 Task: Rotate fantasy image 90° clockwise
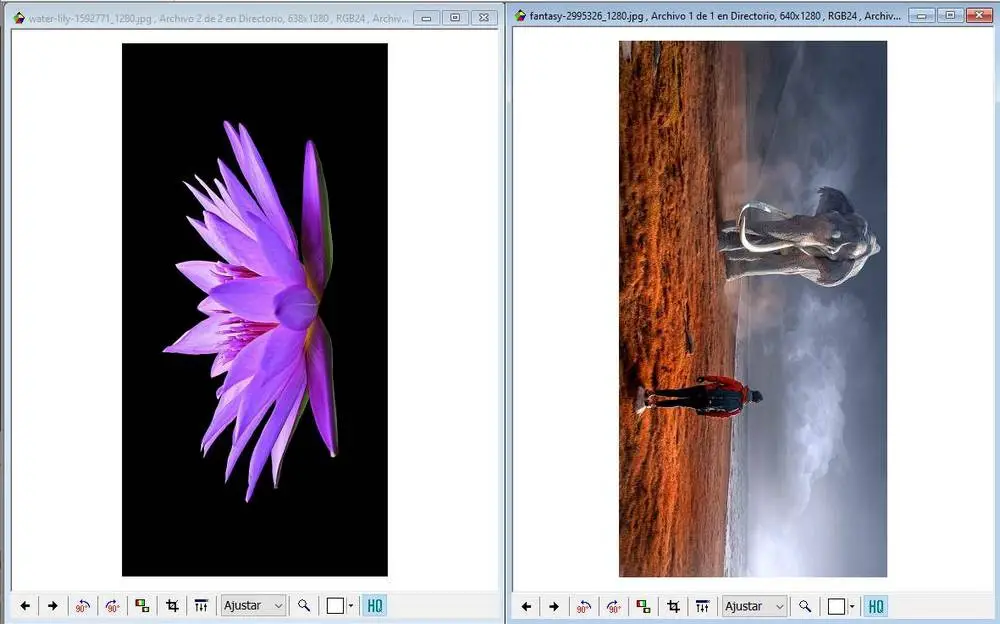[614, 606]
